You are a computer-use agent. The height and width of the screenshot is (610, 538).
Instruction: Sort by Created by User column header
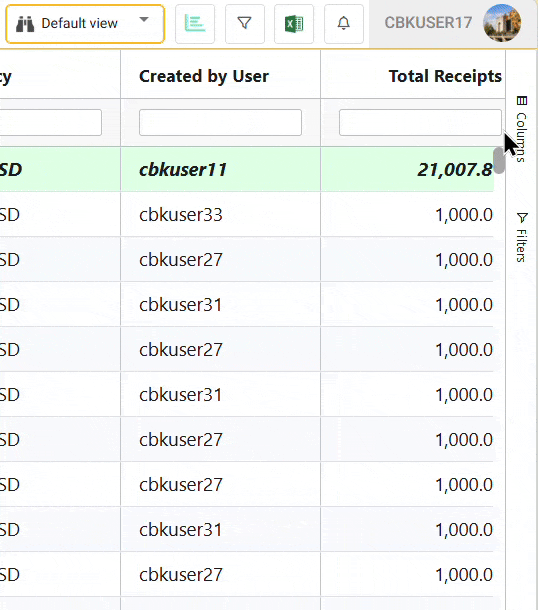204,76
